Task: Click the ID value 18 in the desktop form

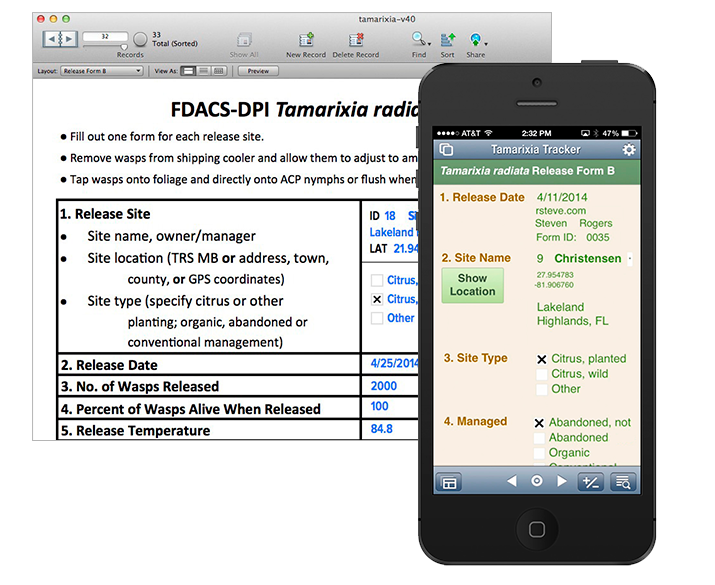Action: [x=390, y=216]
